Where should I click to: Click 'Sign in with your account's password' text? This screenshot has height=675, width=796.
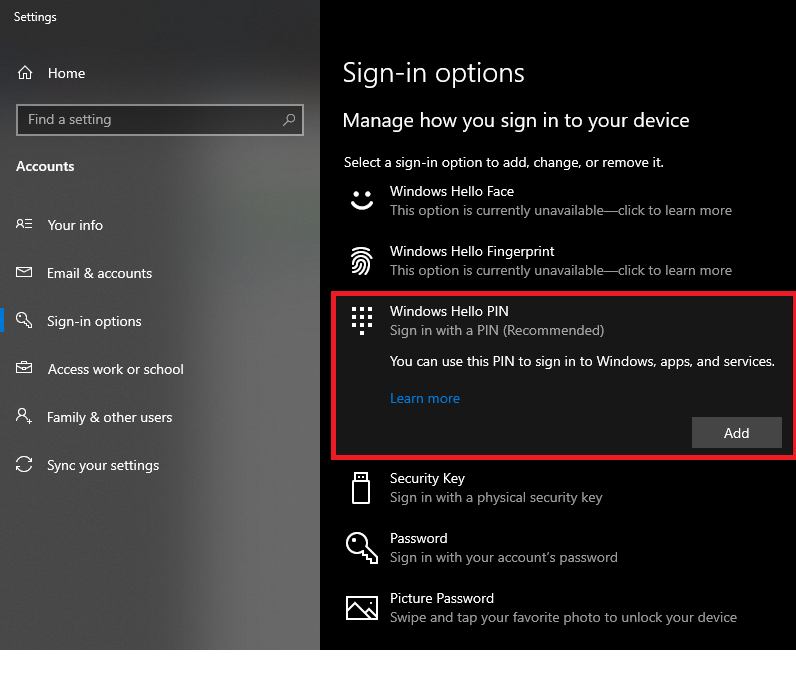(x=504, y=557)
